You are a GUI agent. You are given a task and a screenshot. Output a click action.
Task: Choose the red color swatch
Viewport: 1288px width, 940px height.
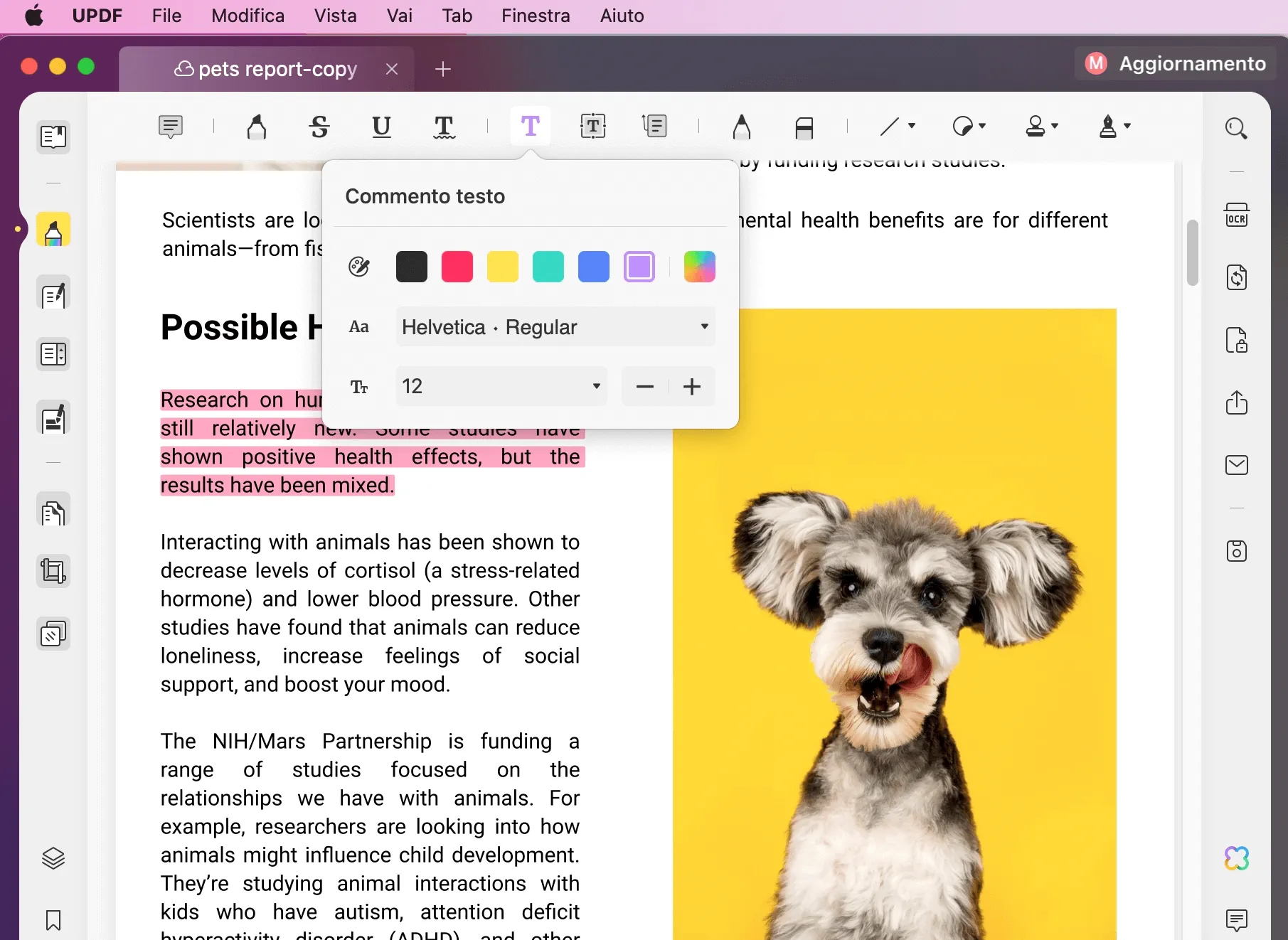pyautogui.click(x=457, y=267)
